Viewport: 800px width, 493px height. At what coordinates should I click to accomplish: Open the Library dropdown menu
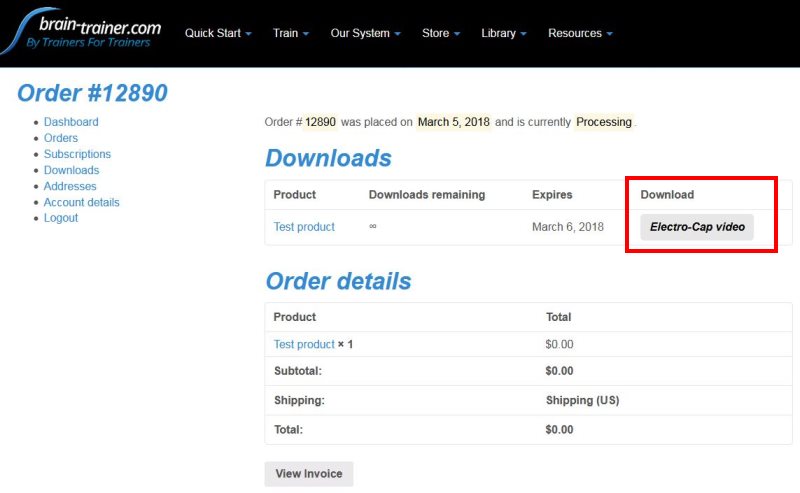504,33
